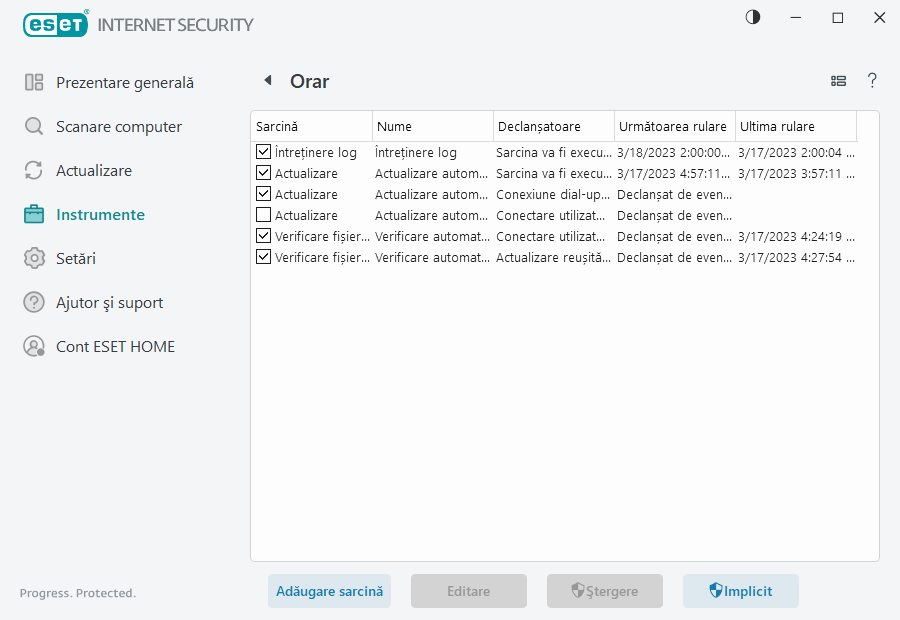Collapse Orar with the back chevron
This screenshot has width=900, height=620.
click(x=268, y=79)
